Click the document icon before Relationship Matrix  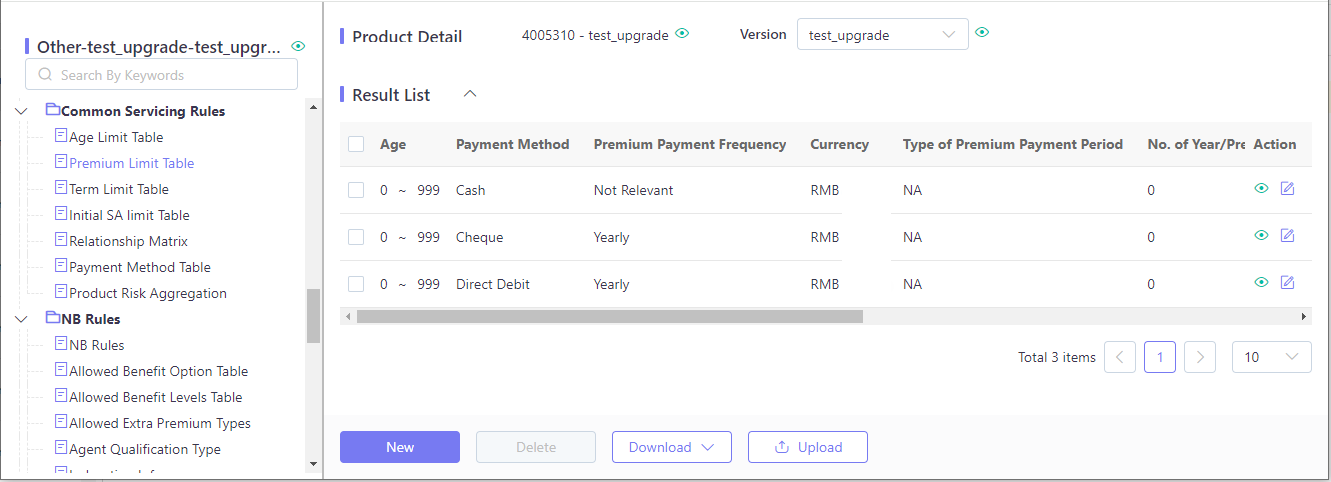coord(60,240)
